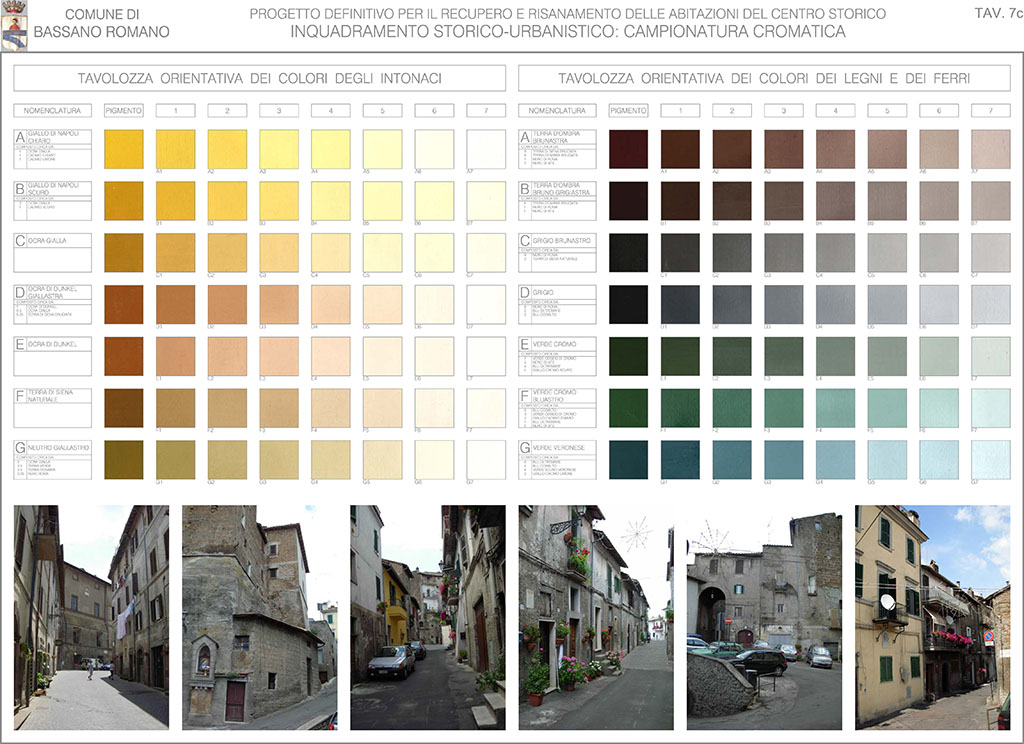Select the Neutro Giallastro pigment swatch
Image resolution: width=1024 pixels, height=744 pixels.
[123, 460]
